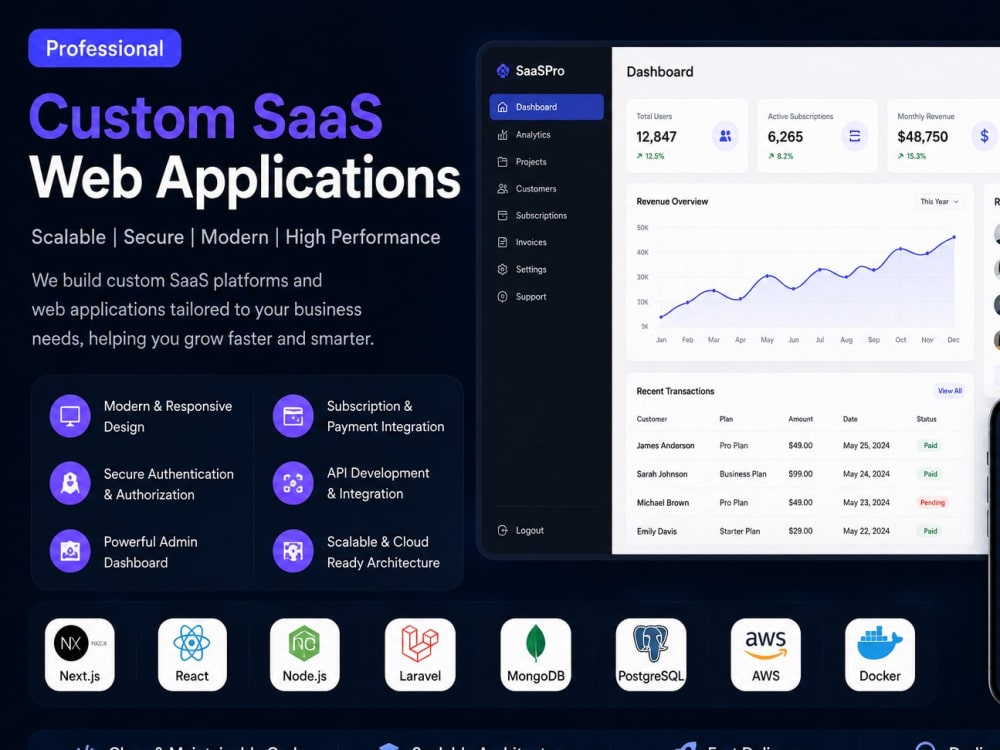Click customer name James Anderson

coord(665,446)
